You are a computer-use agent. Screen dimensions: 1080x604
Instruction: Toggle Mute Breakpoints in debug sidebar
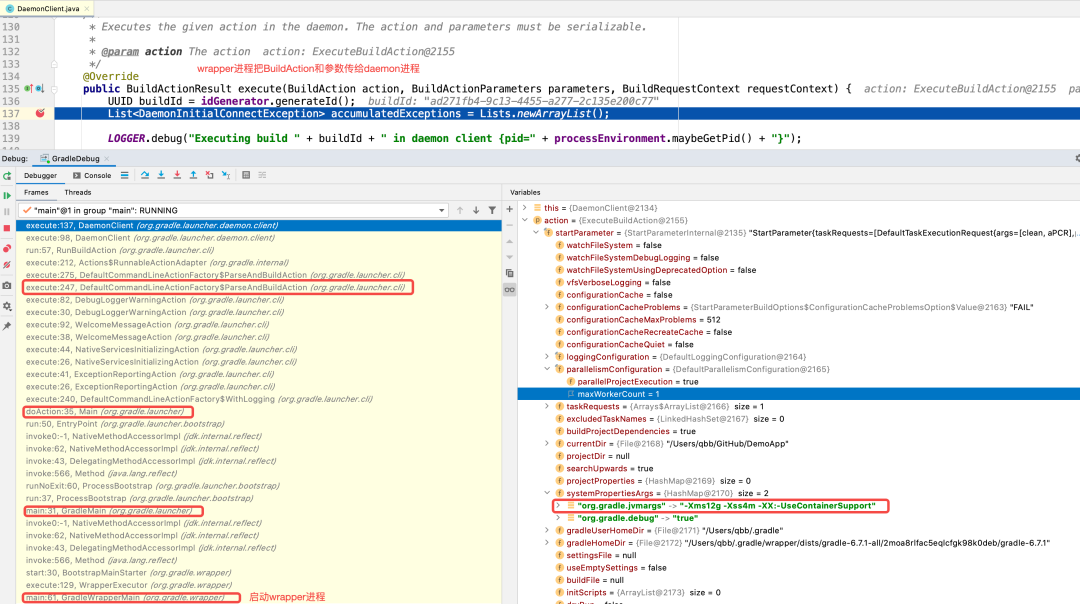7,266
